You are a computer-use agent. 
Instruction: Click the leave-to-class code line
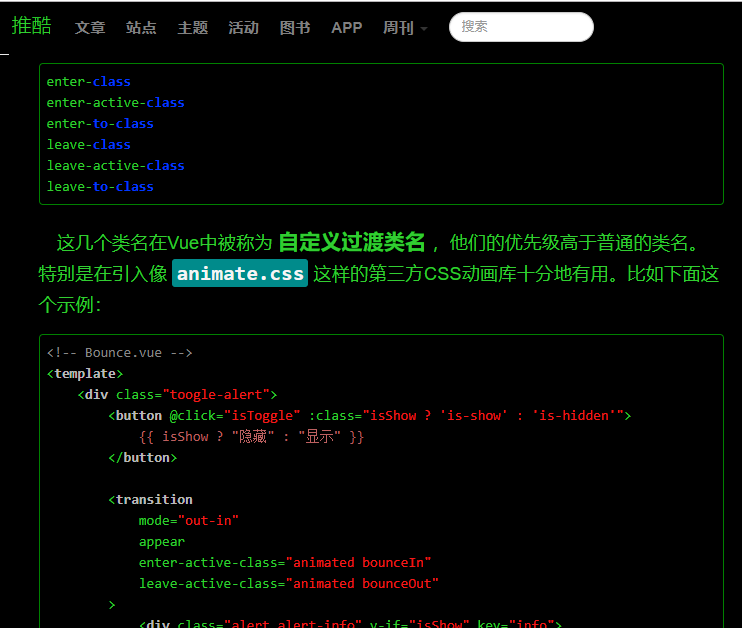click(x=100, y=186)
